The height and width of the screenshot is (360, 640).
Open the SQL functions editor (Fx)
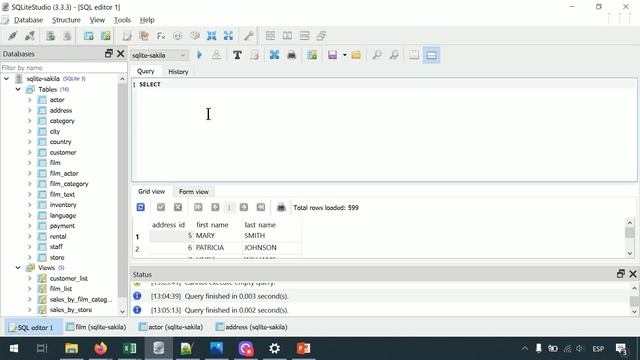click(161, 36)
